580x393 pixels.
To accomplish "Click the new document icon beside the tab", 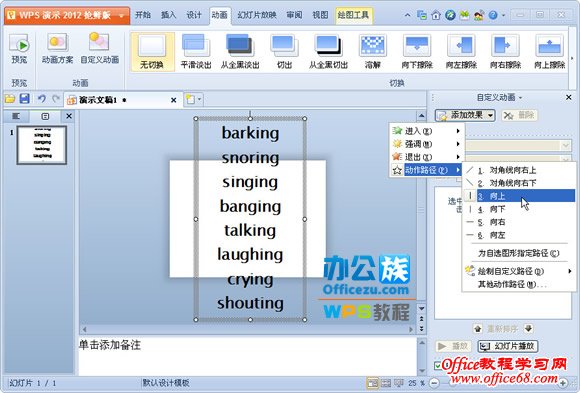I will click(x=190, y=99).
